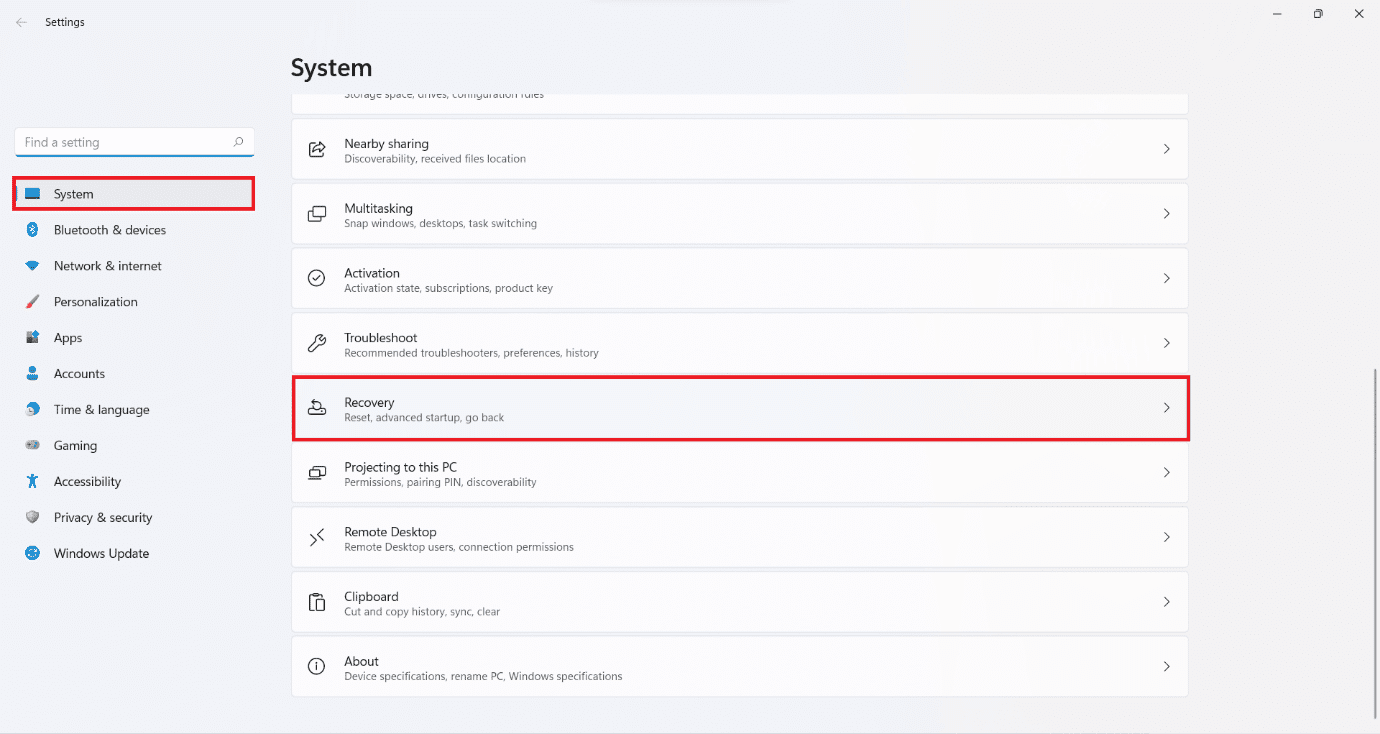Open the Accounts settings category

79,374
